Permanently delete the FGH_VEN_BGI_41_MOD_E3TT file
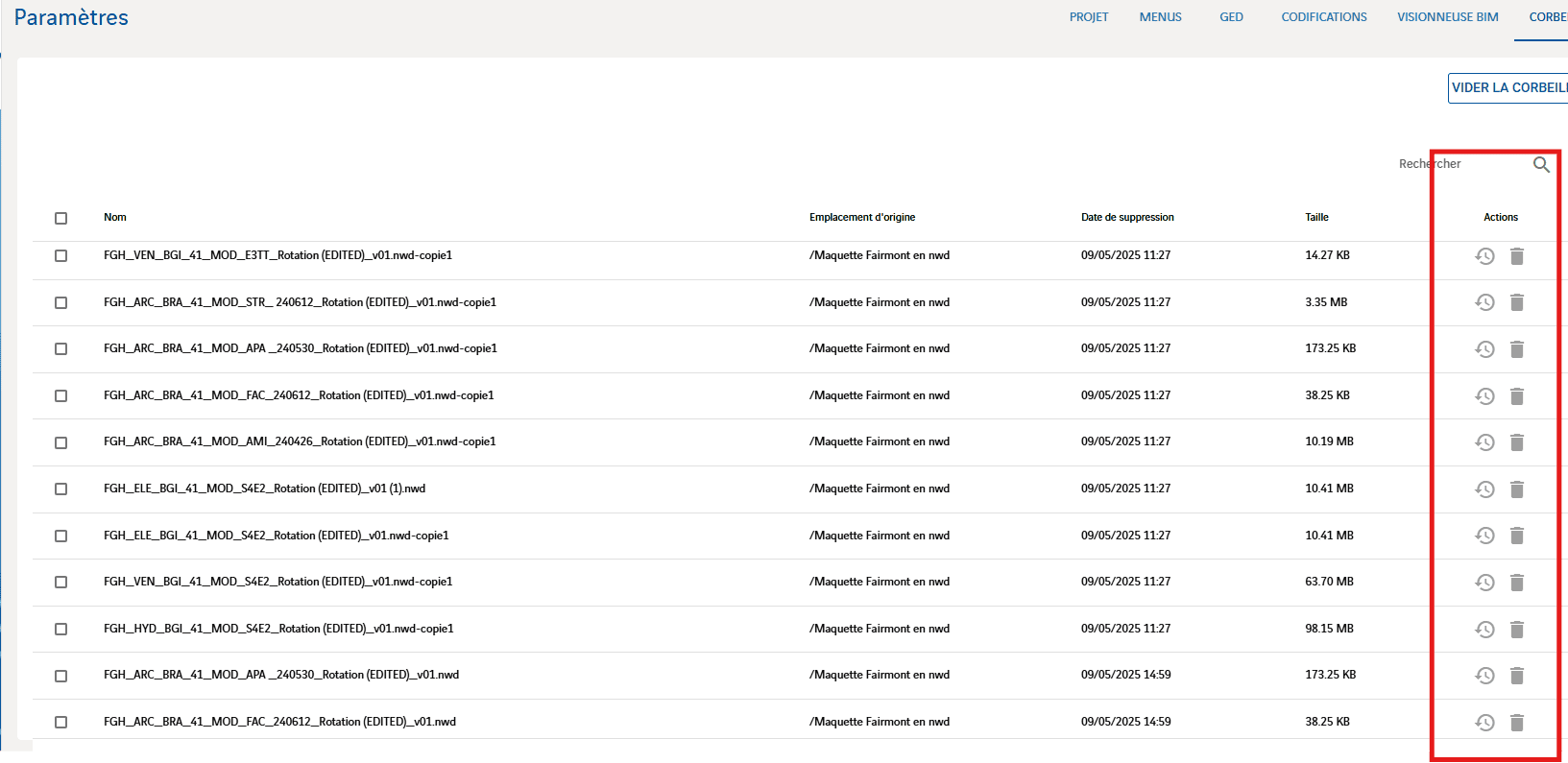This screenshot has height=763, width=1568. click(1517, 256)
